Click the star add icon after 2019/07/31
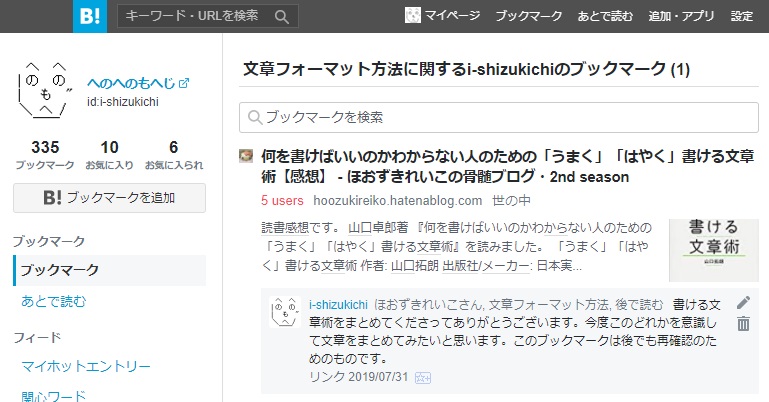The width and height of the screenshot is (769, 402). click(423, 377)
